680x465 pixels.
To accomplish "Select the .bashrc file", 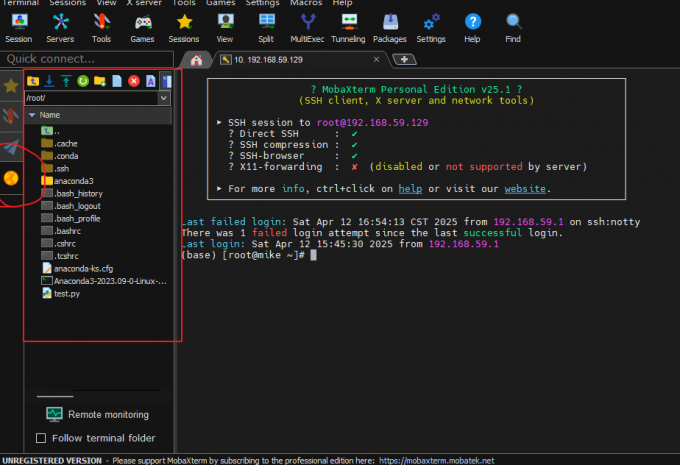I will 61,231.
